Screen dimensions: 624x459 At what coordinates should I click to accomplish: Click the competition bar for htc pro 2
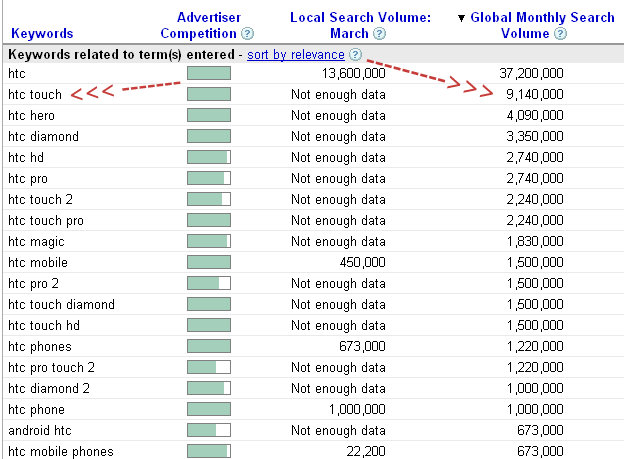pyautogui.click(x=209, y=283)
